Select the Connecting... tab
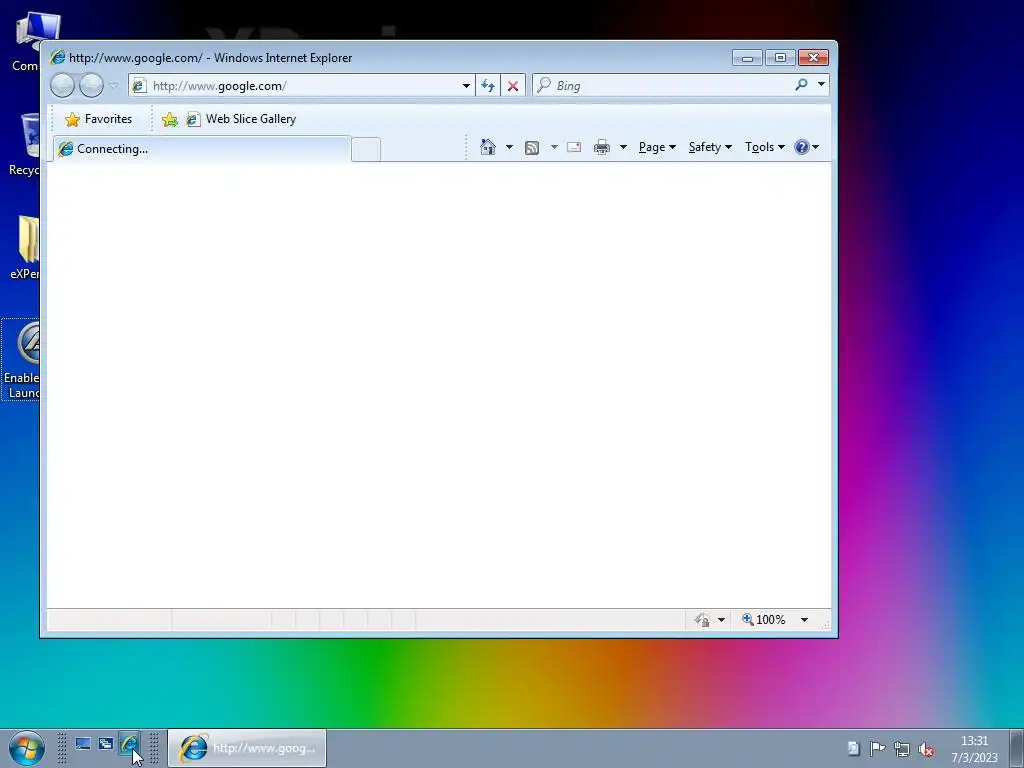This screenshot has width=1024, height=768. point(202,149)
